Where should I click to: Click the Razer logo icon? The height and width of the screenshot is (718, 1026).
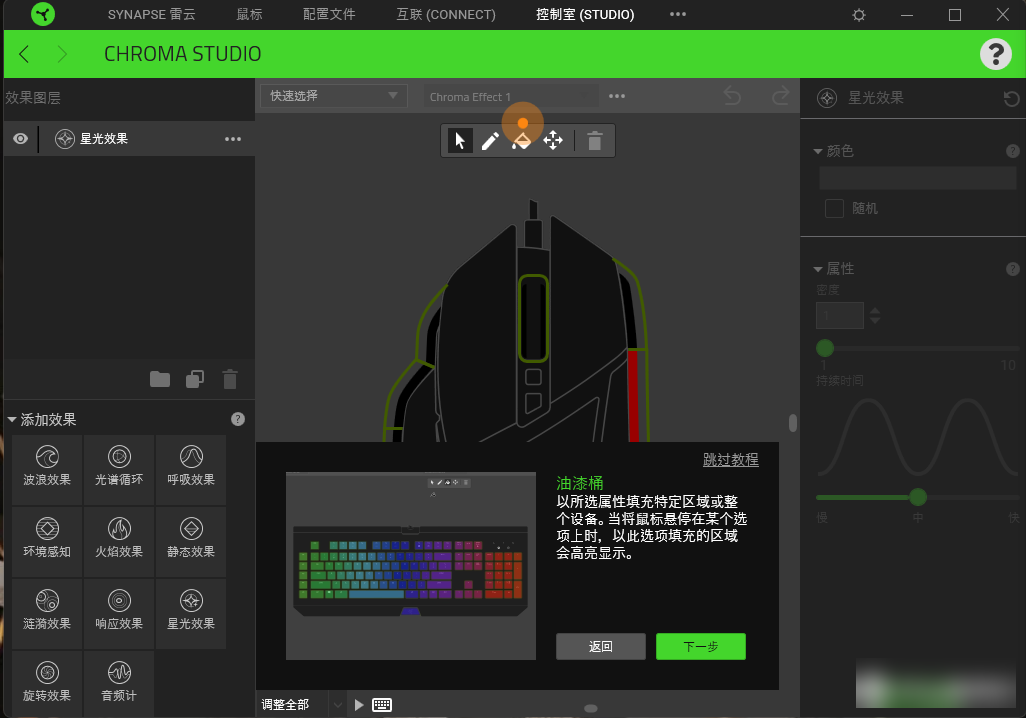[43, 14]
